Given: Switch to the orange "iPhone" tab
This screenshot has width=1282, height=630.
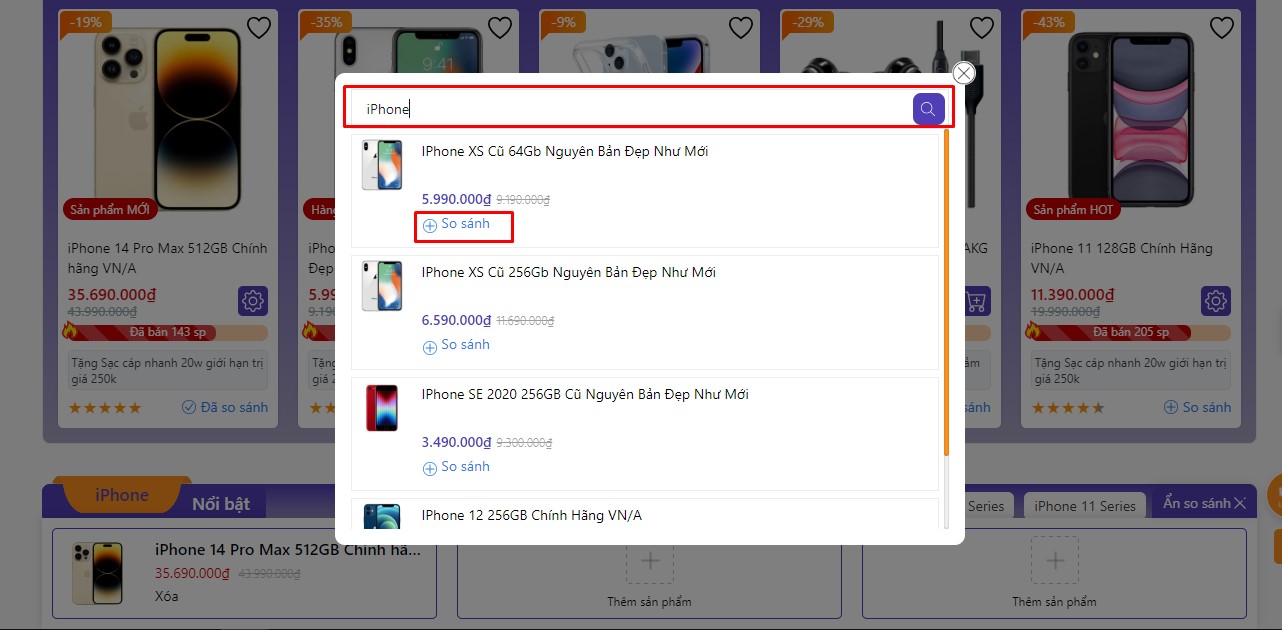Looking at the screenshot, I should click(x=122, y=496).
